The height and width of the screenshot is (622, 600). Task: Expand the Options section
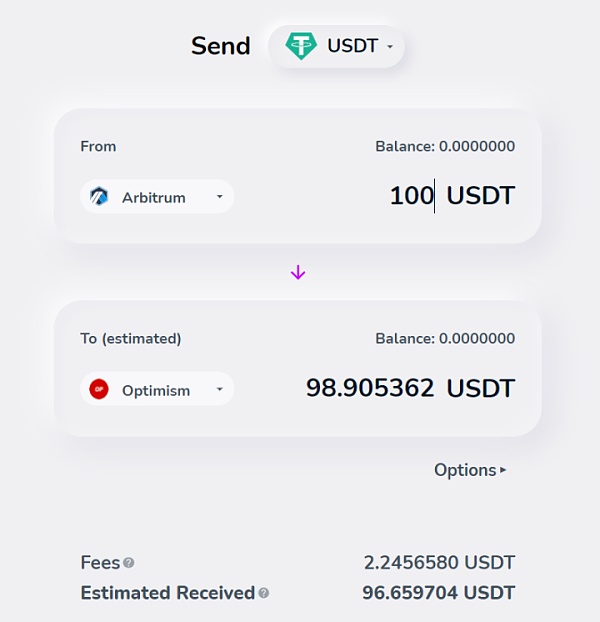[470, 470]
